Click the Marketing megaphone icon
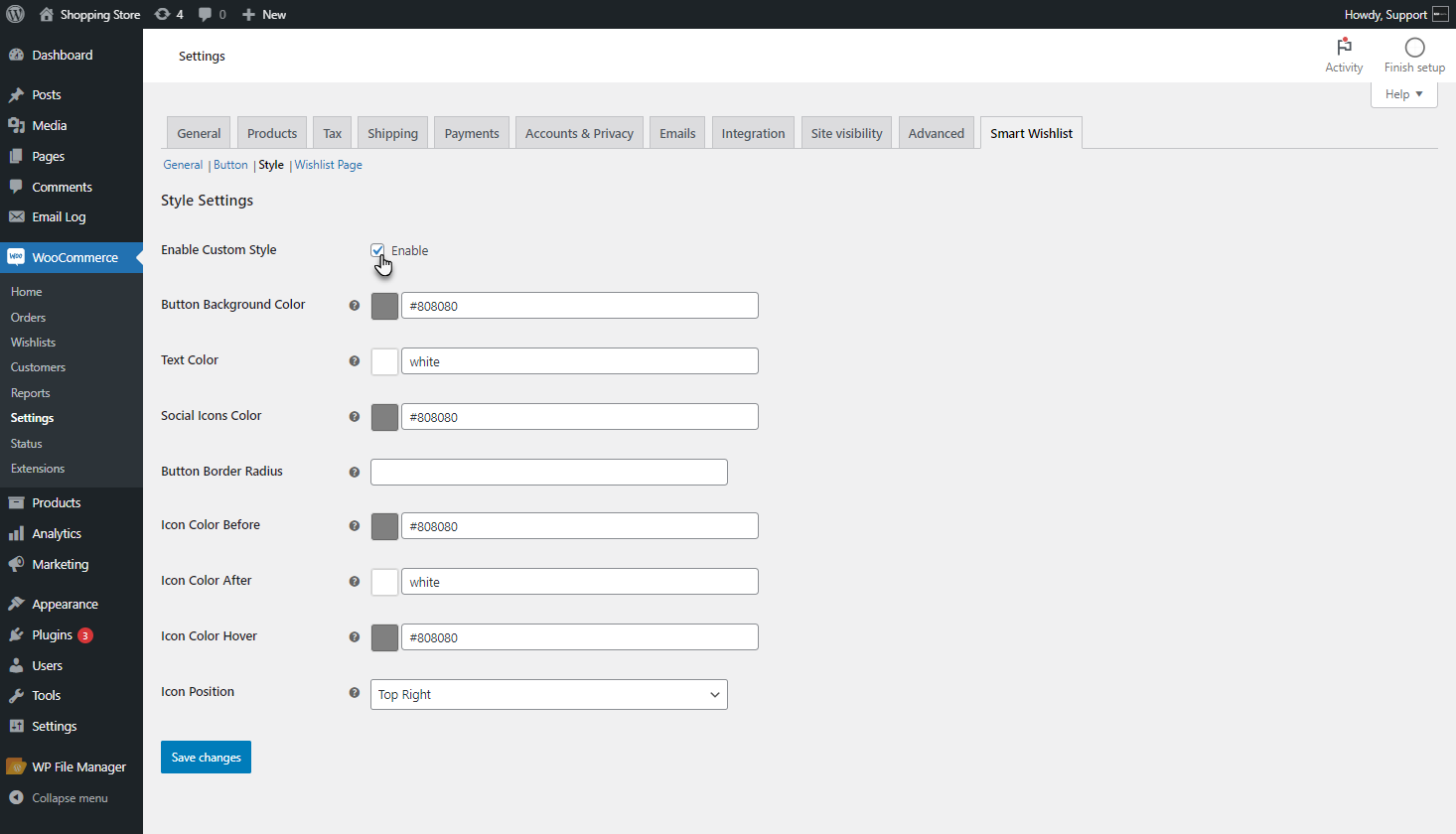The height and width of the screenshot is (834, 1456). [x=16, y=564]
